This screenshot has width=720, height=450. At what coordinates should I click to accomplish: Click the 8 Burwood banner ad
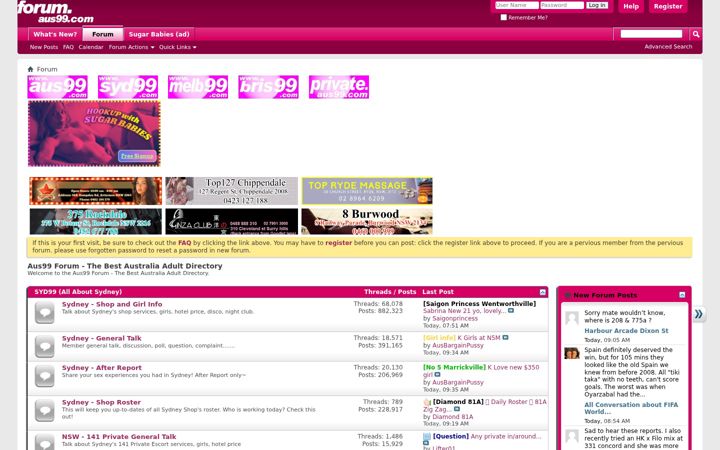(x=367, y=221)
